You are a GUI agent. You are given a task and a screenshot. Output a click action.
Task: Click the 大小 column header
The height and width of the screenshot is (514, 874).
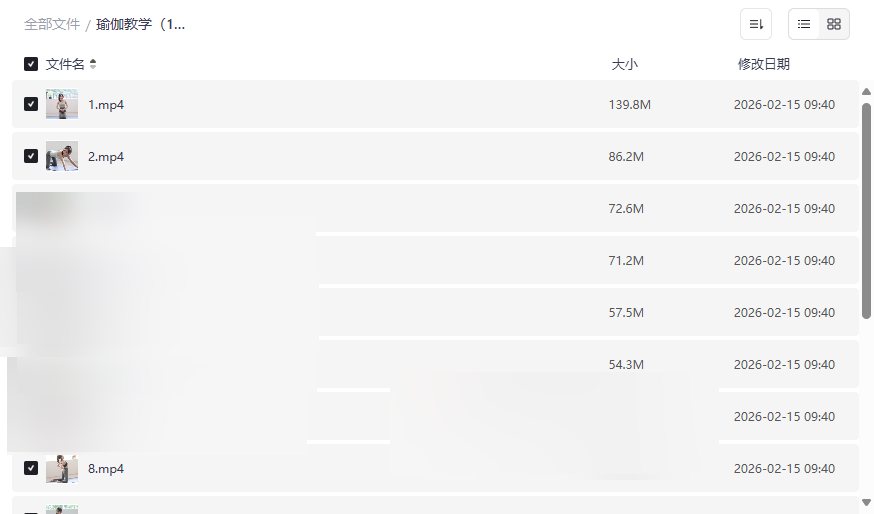[x=624, y=64]
